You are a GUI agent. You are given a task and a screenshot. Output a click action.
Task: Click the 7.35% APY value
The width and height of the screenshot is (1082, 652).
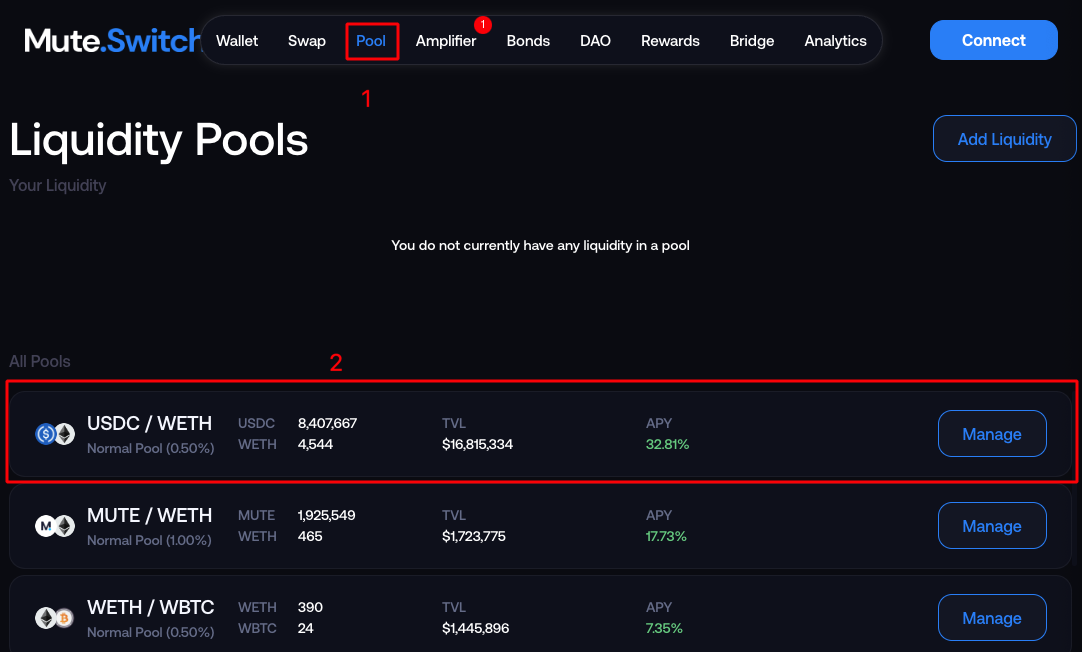click(x=664, y=629)
